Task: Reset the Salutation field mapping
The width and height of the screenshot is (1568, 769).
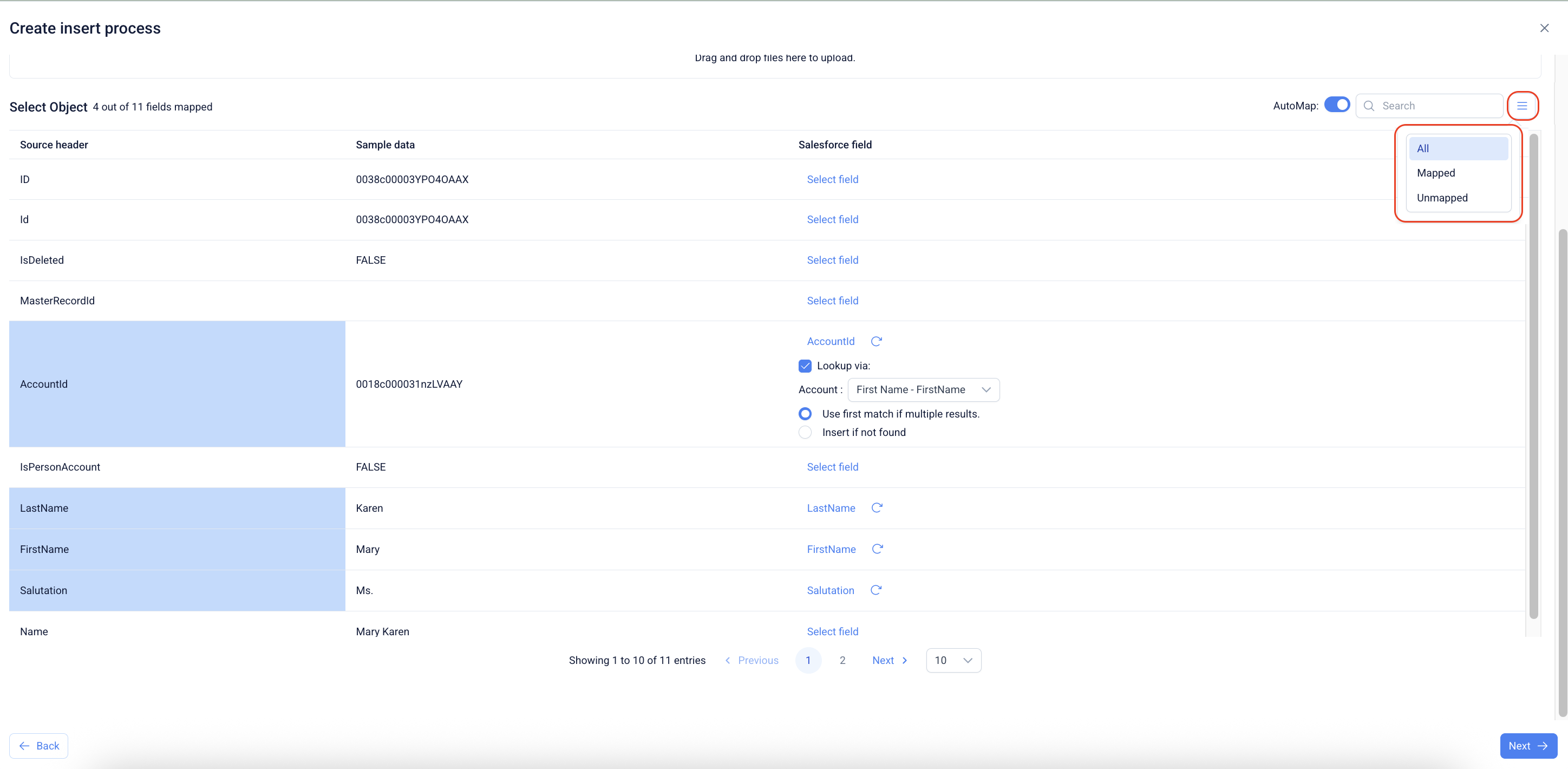Action: [876, 590]
